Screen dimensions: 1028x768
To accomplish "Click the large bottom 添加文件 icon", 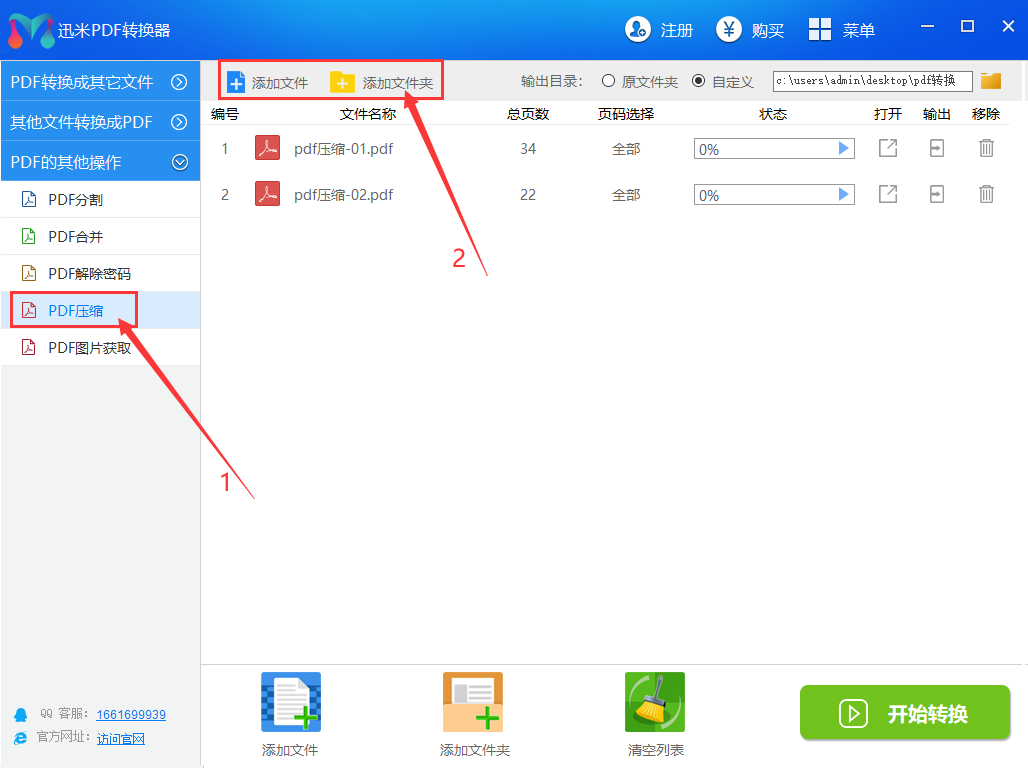I will click(290, 702).
